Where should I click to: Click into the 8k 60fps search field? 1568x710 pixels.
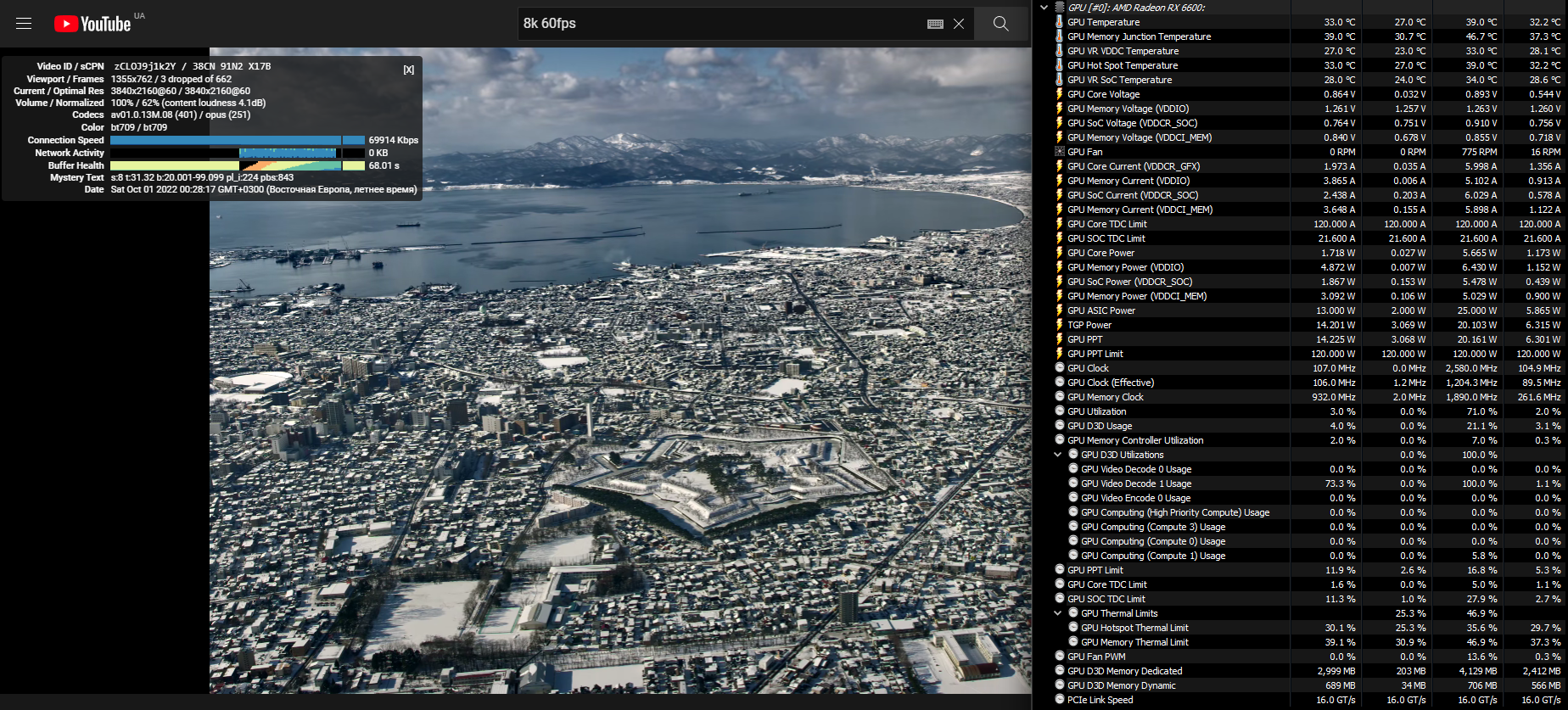[721, 24]
